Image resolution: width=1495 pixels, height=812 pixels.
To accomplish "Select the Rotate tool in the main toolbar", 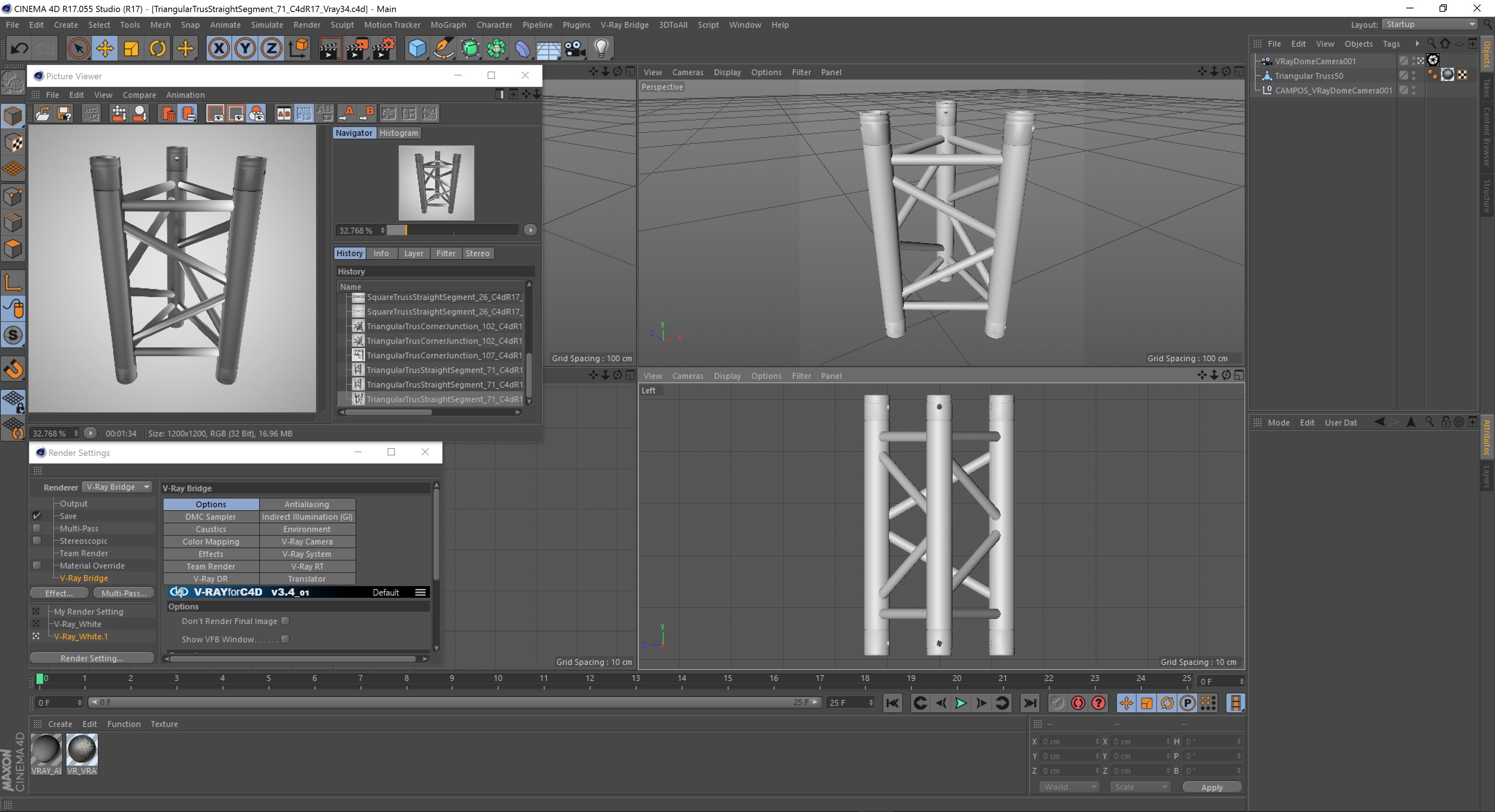I will pos(157,48).
